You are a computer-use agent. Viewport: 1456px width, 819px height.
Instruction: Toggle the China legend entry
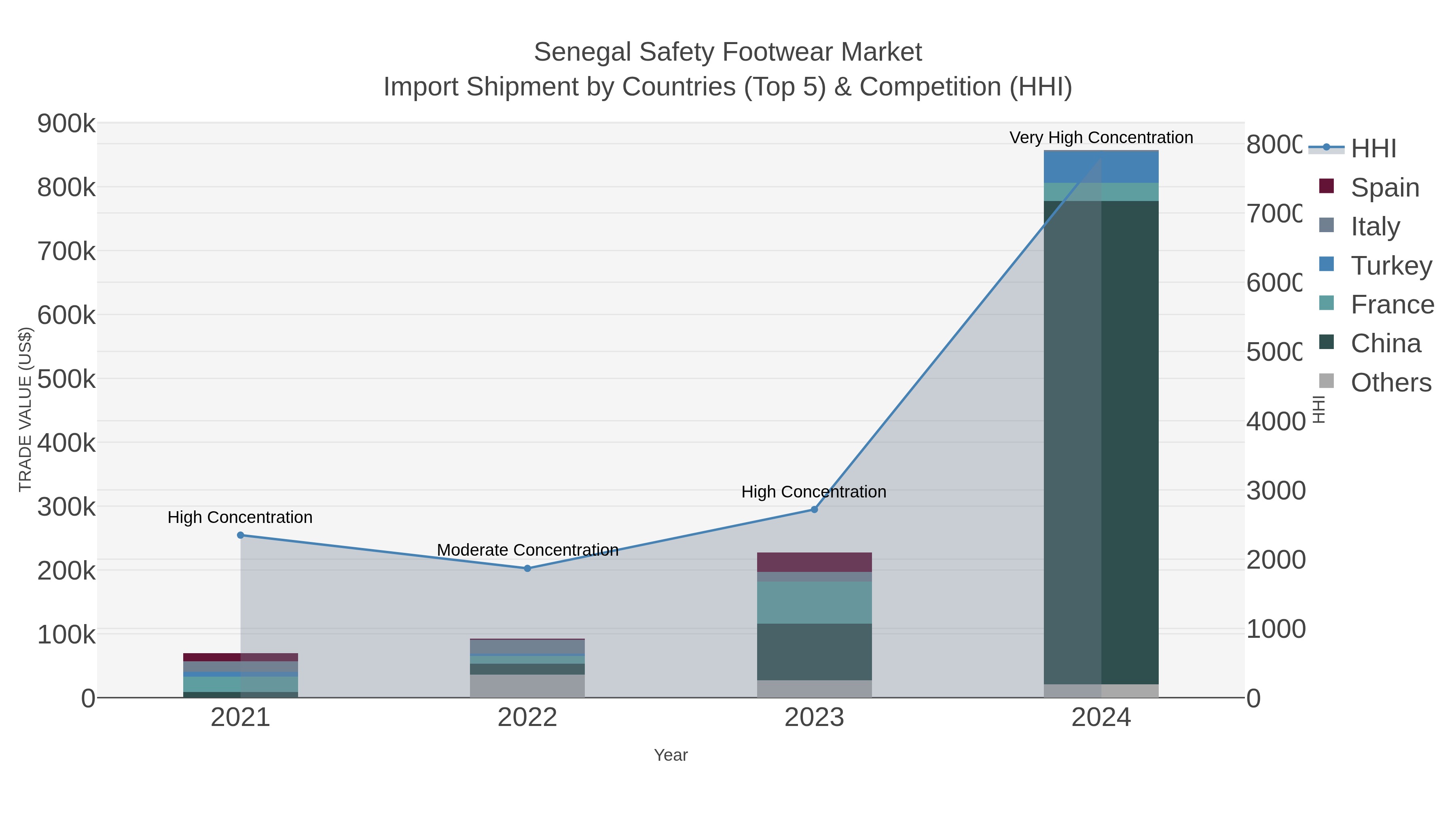(1369, 343)
